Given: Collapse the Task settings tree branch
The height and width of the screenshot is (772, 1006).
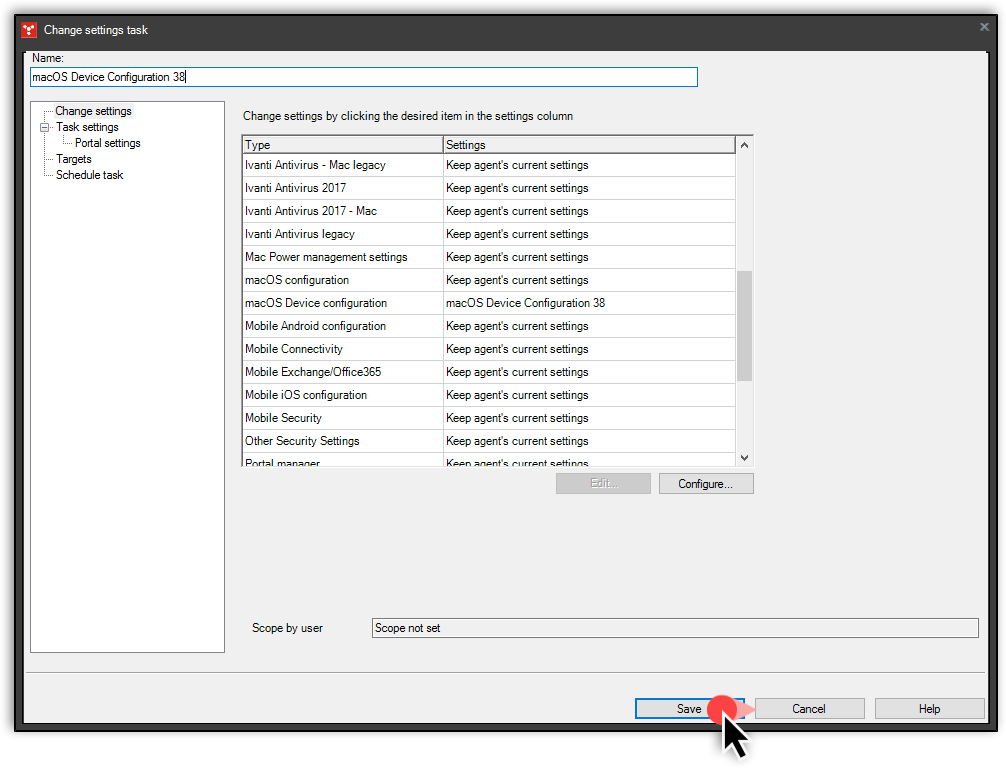Looking at the screenshot, I should coord(44,127).
